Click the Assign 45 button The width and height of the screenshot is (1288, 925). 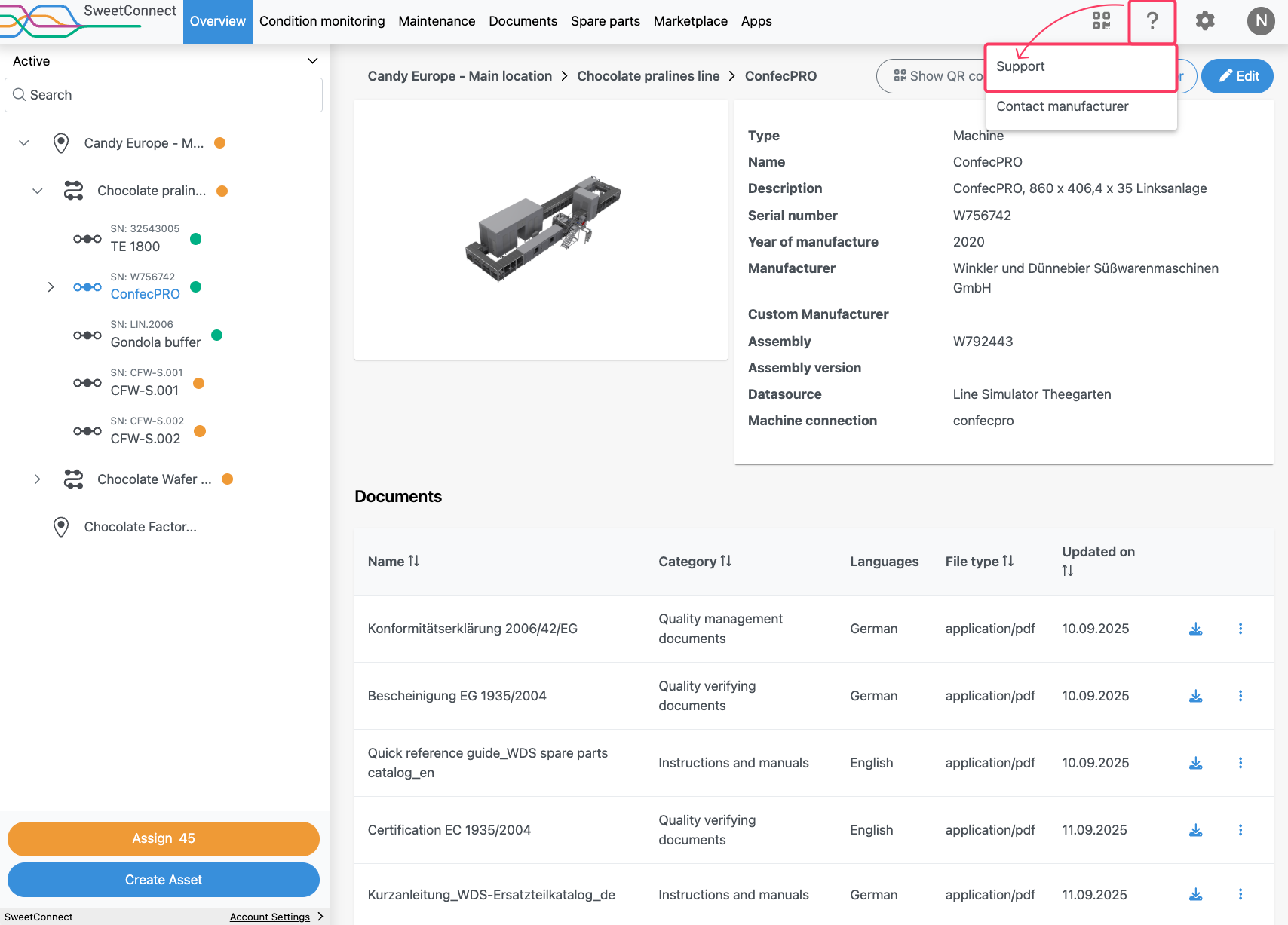tap(164, 838)
